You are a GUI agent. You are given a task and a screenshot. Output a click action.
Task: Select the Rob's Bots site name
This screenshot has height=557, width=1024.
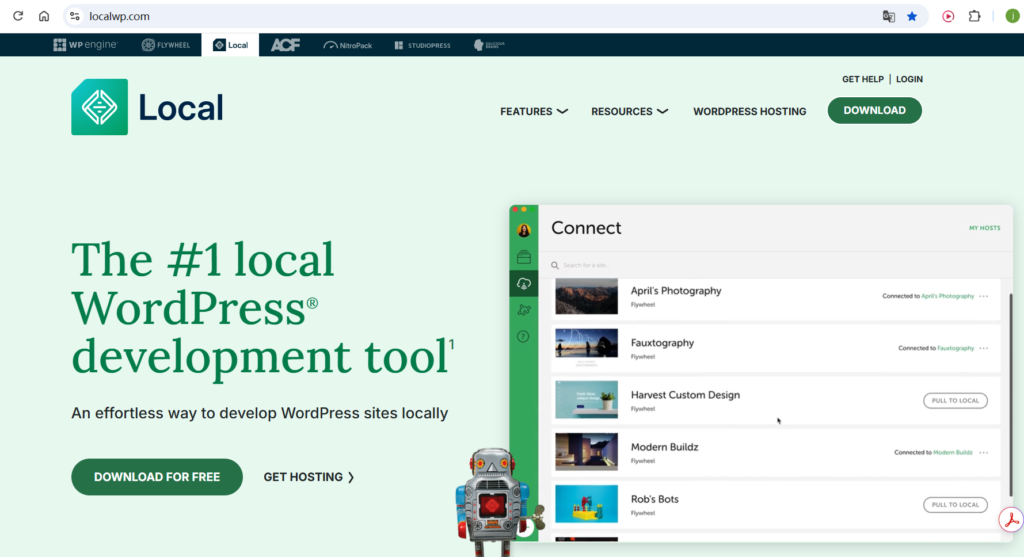pyautogui.click(x=654, y=499)
